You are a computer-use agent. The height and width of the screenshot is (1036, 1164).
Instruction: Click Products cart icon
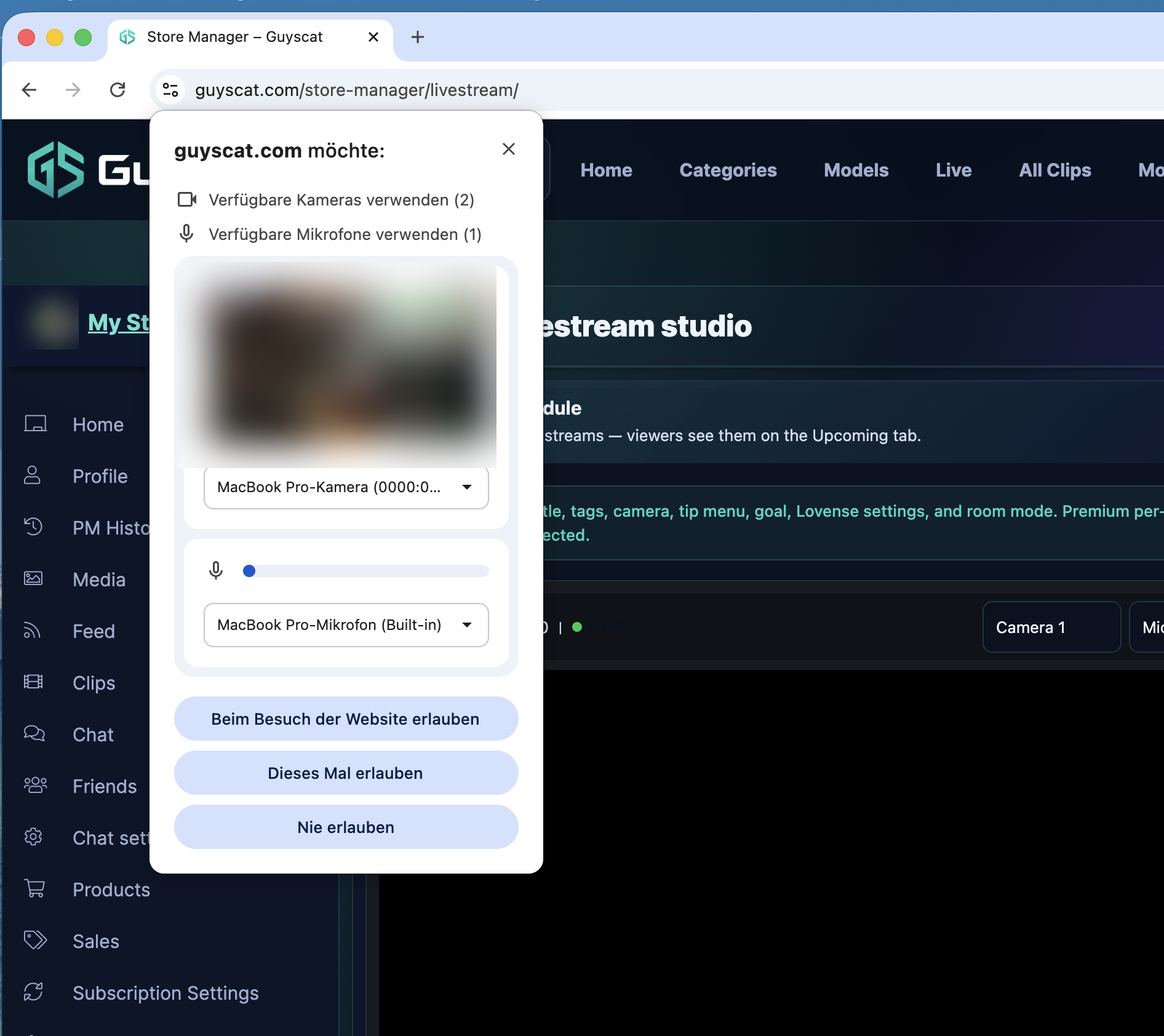click(34, 888)
